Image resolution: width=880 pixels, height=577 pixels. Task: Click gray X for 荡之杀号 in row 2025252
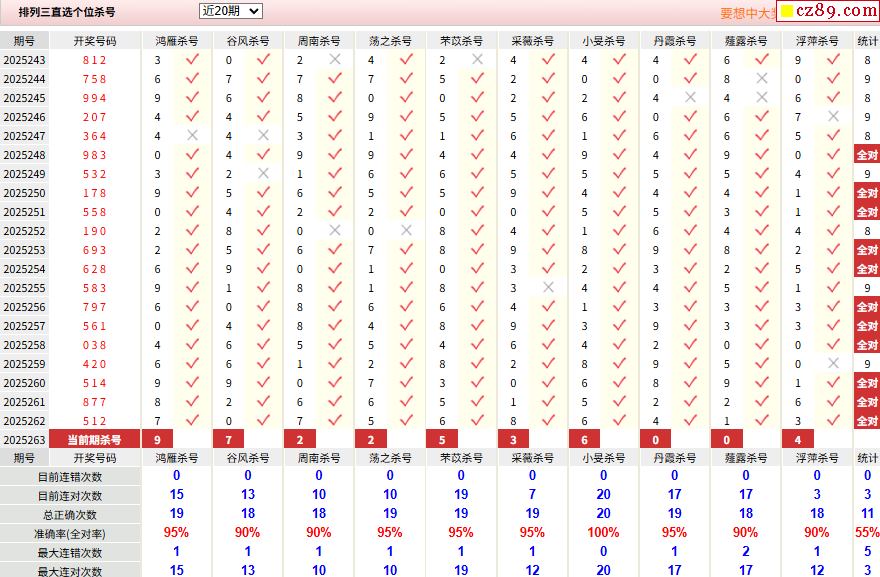[406, 230]
